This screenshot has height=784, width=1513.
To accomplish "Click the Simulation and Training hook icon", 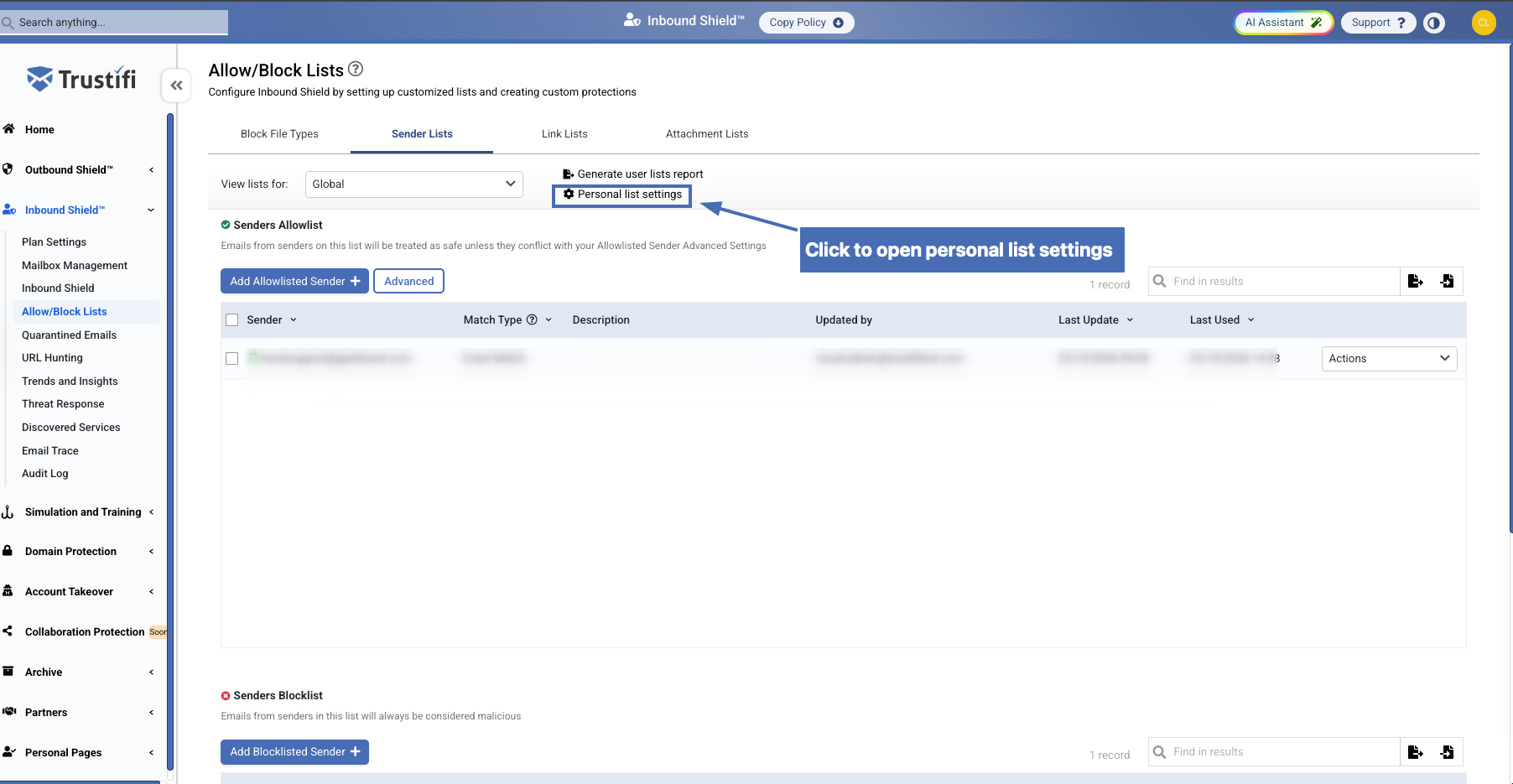I will (x=8, y=511).
